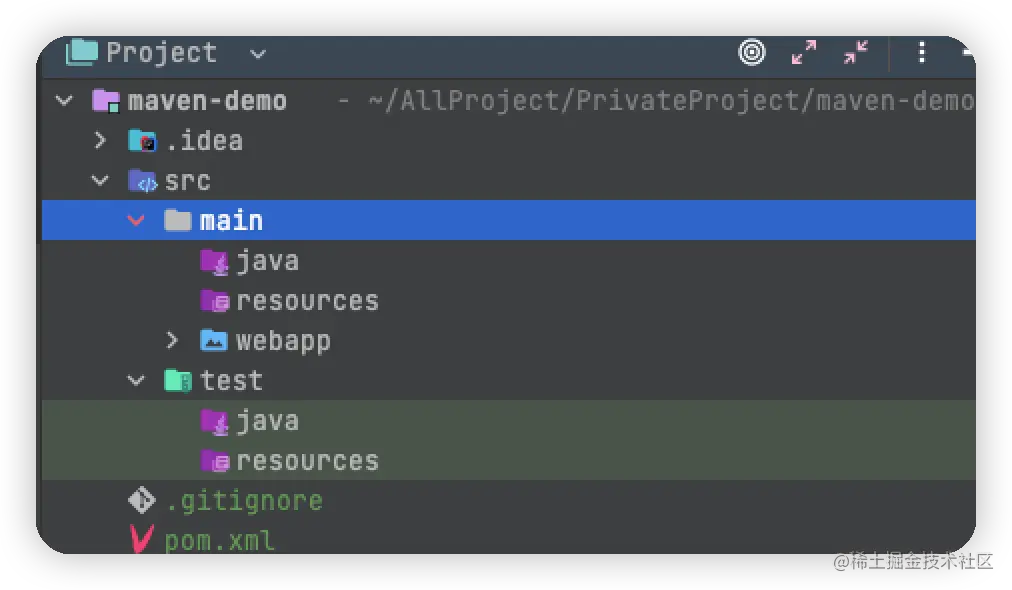Open the Project view dropdown arrow

258,54
